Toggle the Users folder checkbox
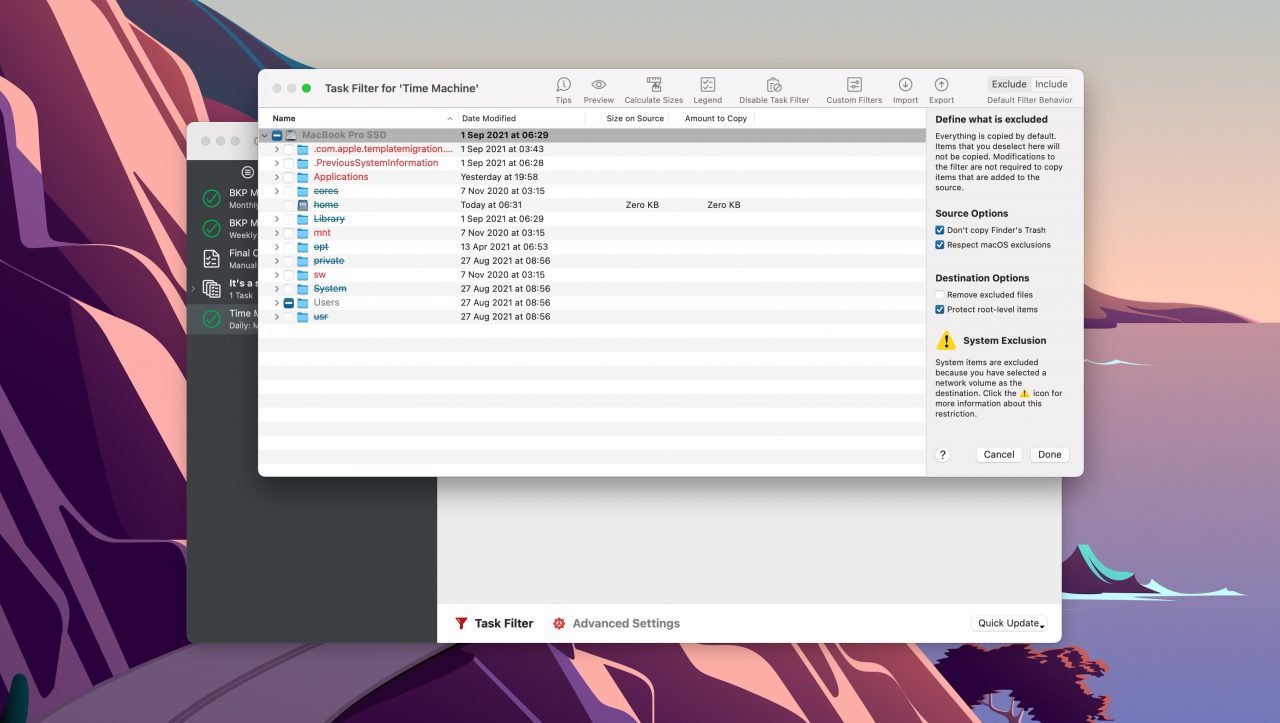Viewport: 1280px width, 723px height. 289,303
